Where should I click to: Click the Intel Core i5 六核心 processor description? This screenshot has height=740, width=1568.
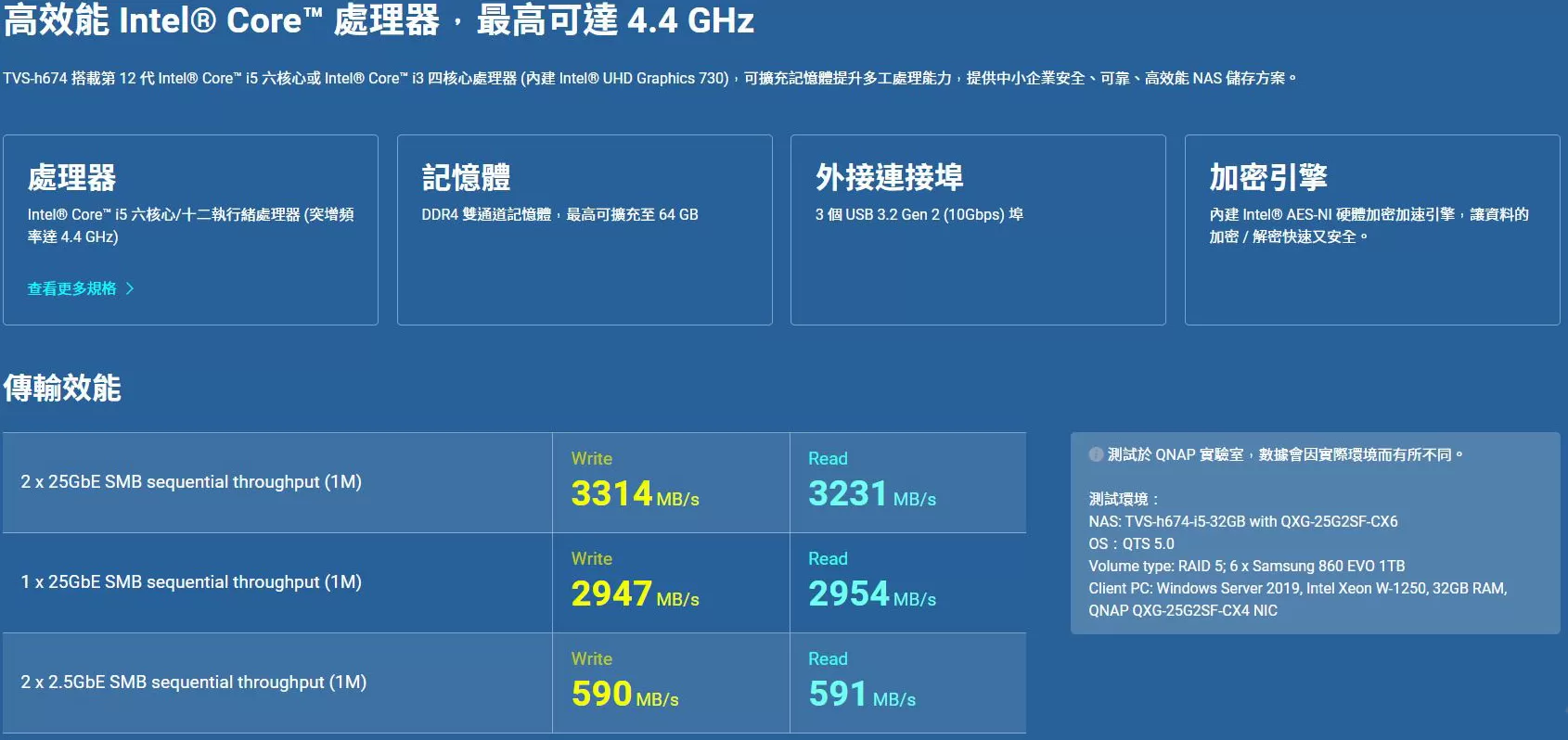(190, 225)
